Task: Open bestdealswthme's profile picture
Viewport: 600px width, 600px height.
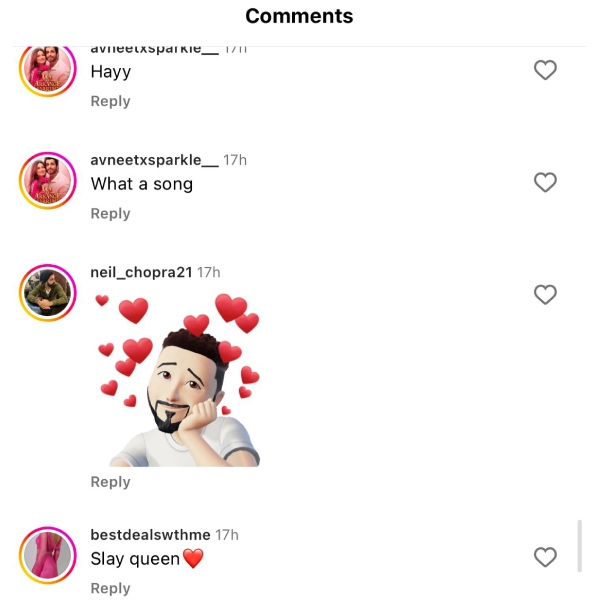Action: pyautogui.click(x=48, y=555)
